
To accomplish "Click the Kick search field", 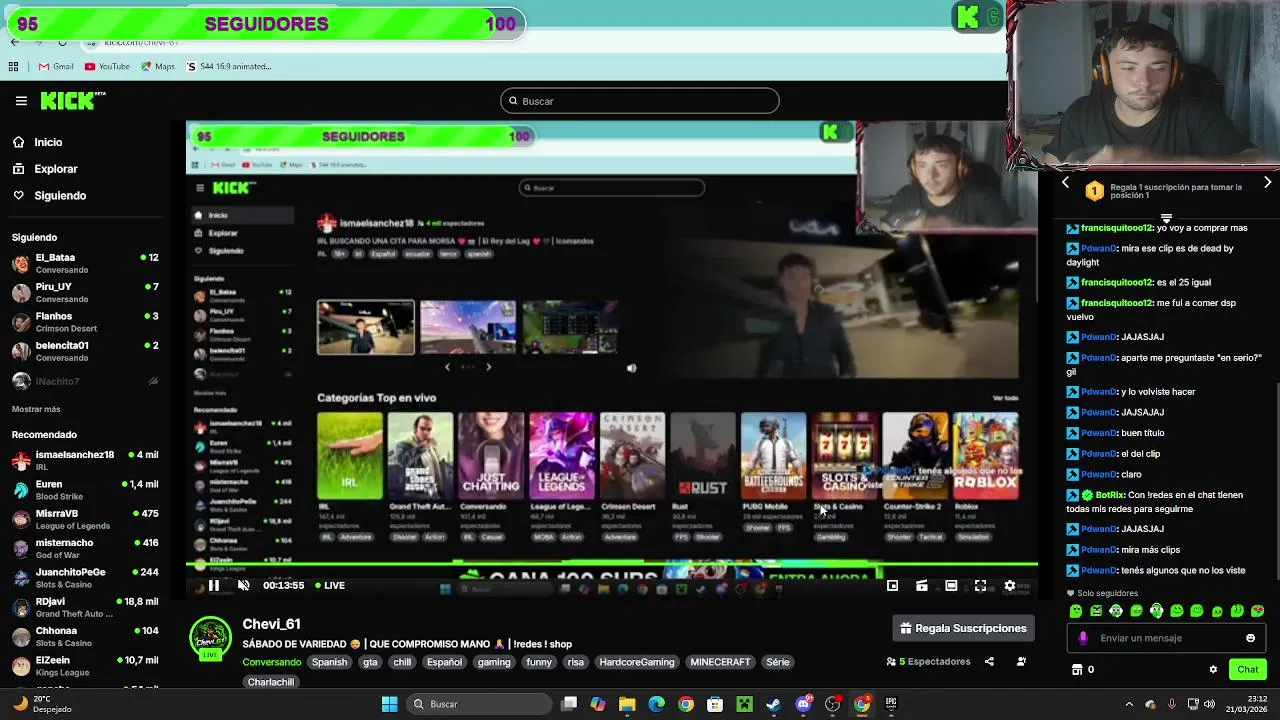I will 639,101.
